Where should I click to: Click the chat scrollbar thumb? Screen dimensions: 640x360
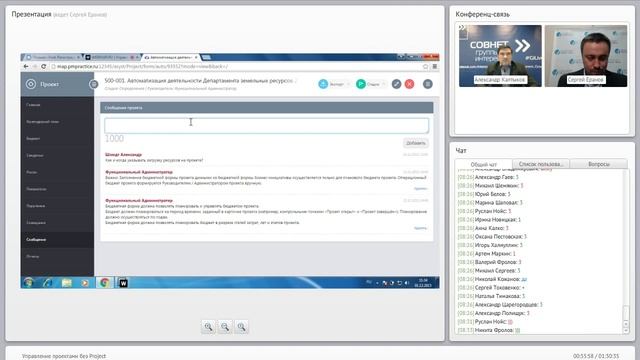pos(626,313)
